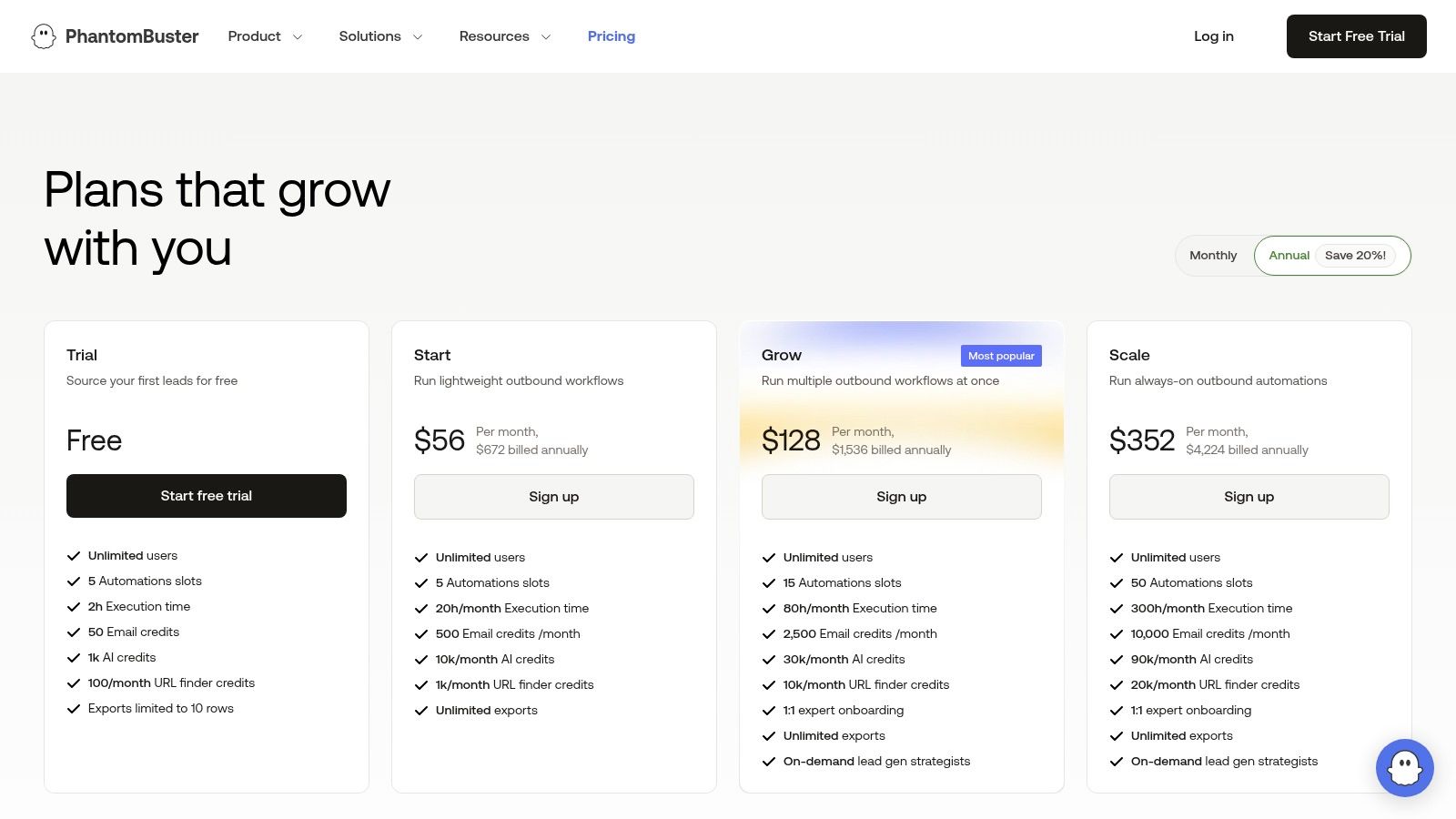The height and width of the screenshot is (819, 1456).
Task: Go to the Pricing nav item
Action: pyautogui.click(x=612, y=36)
